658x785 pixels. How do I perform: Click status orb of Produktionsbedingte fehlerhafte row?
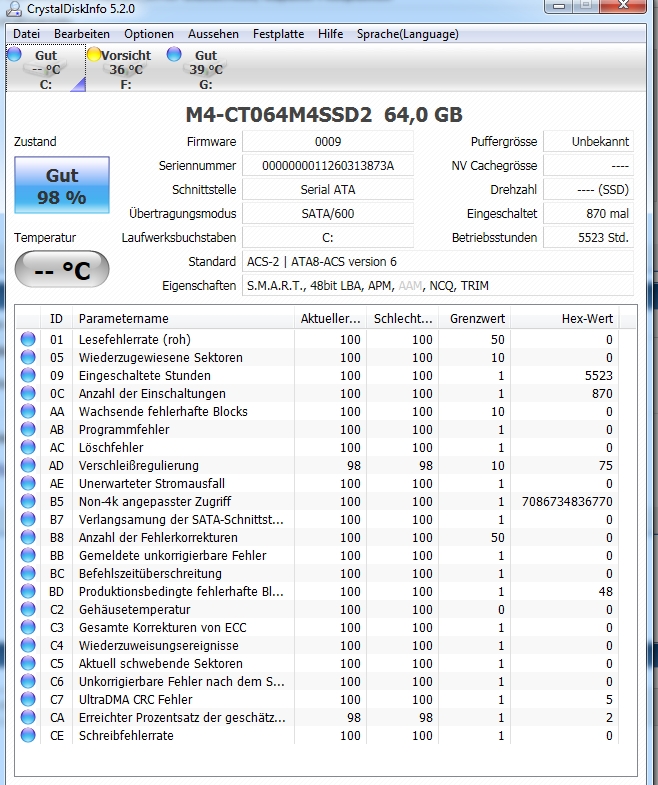tap(28, 591)
